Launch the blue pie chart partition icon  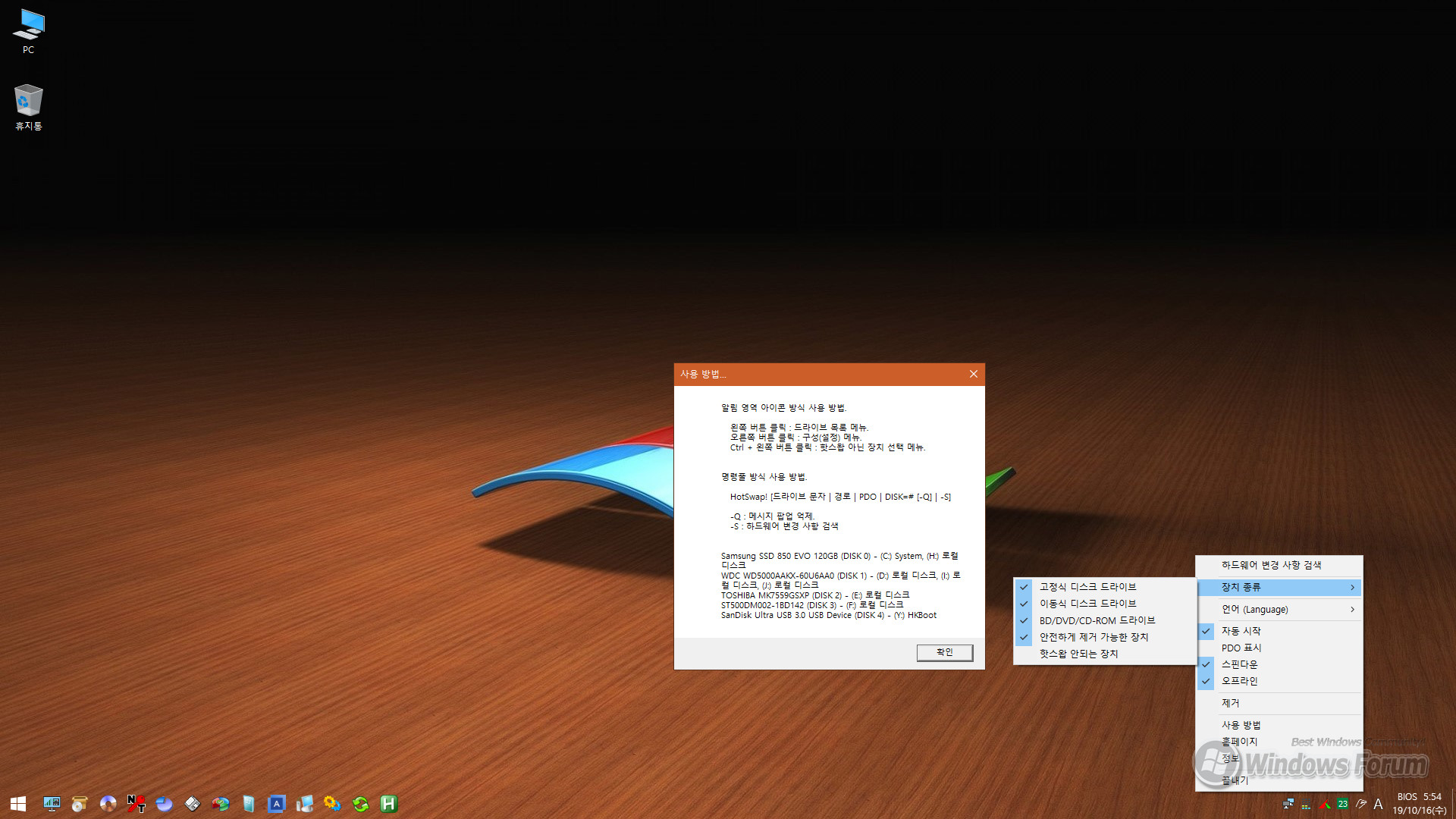coord(165,804)
